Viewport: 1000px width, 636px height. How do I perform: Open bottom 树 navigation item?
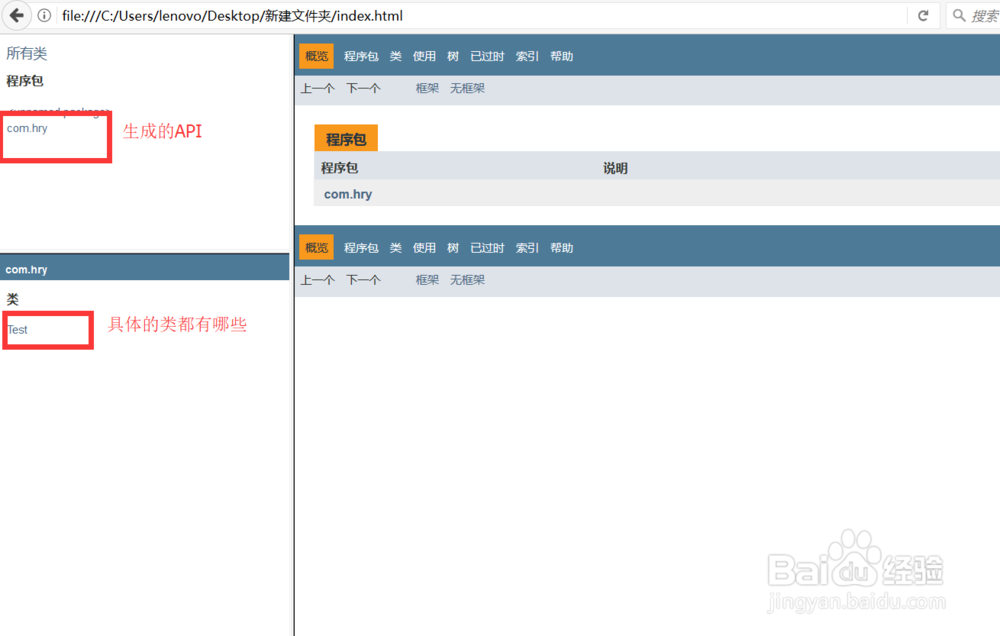coord(453,248)
